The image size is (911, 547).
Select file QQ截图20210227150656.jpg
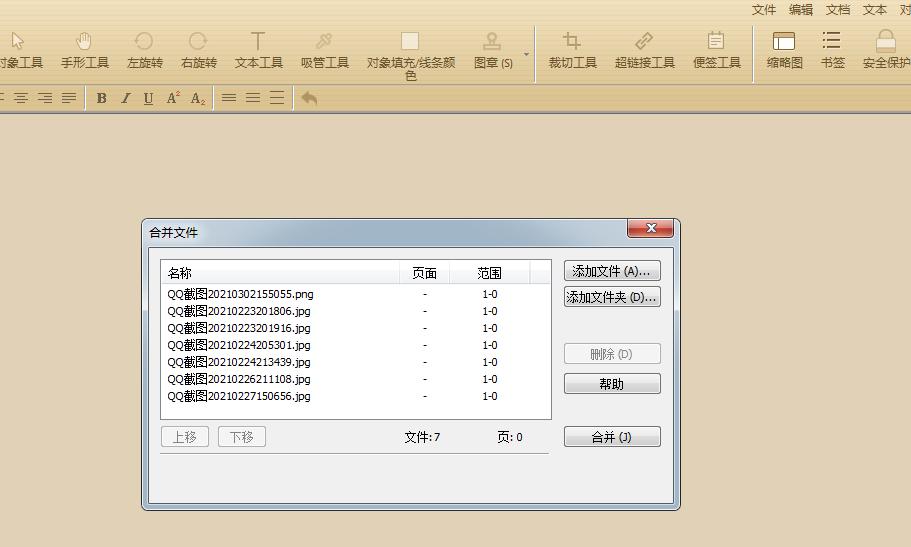[x=239, y=396]
